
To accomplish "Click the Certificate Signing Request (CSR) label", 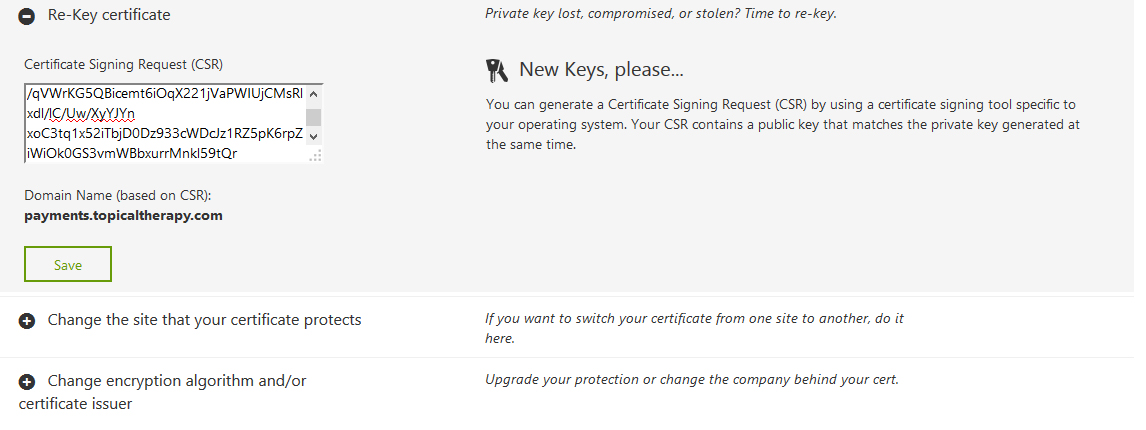I will tap(124, 64).
